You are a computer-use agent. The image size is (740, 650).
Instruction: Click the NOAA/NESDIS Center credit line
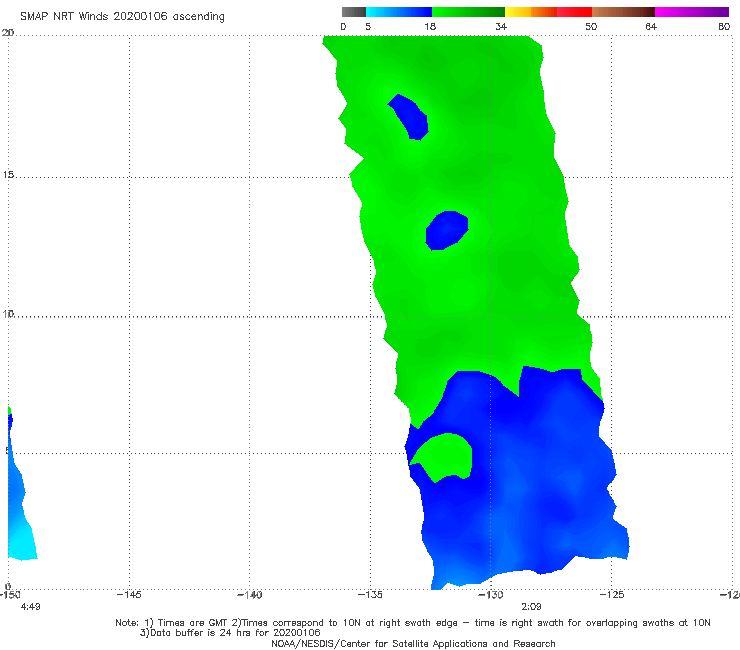click(413, 643)
